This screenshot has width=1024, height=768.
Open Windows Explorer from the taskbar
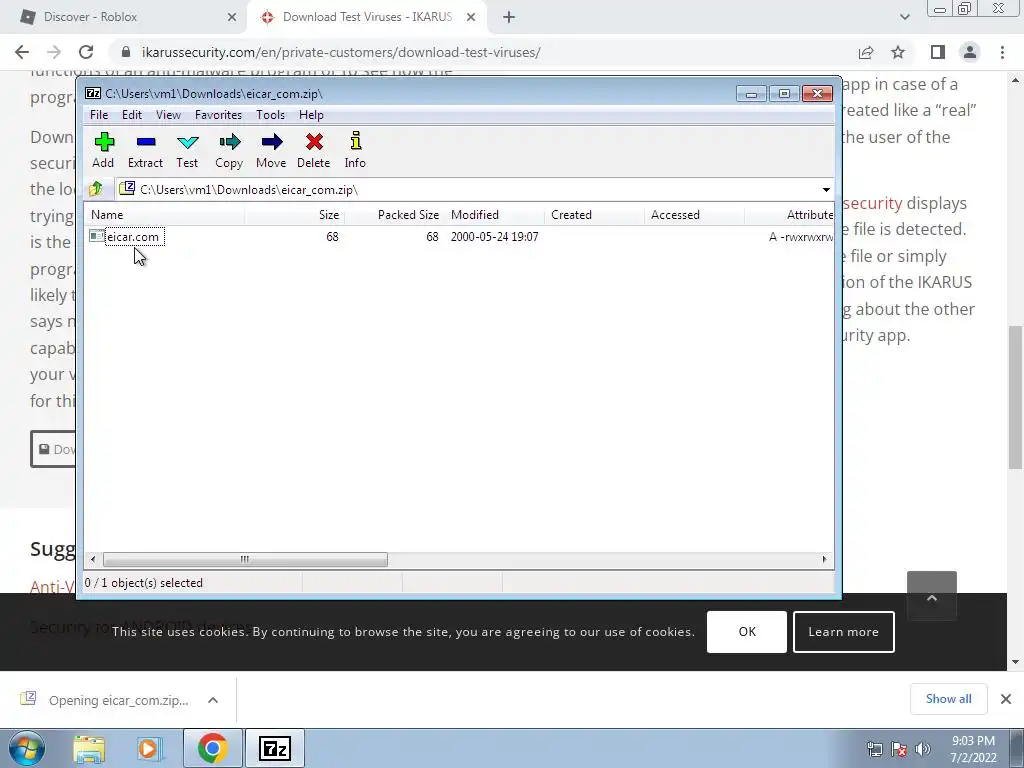click(x=89, y=748)
